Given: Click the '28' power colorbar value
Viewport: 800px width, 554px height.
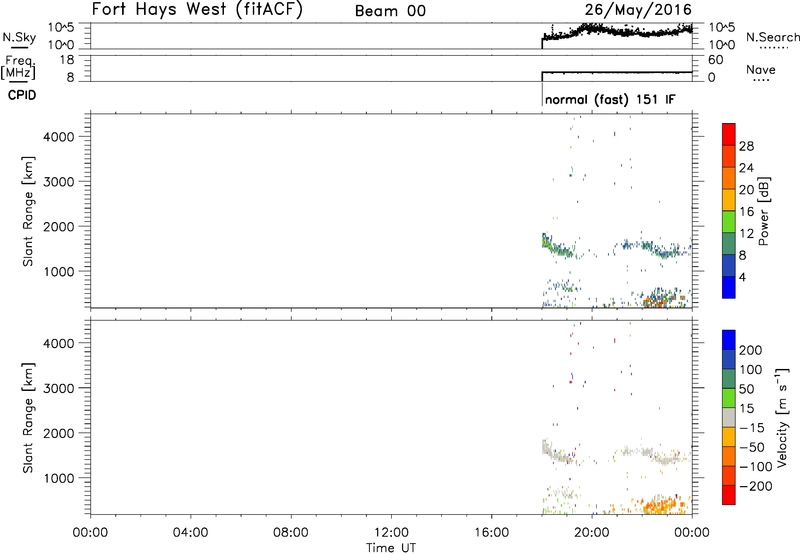Looking at the screenshot, I should (746, 146).
